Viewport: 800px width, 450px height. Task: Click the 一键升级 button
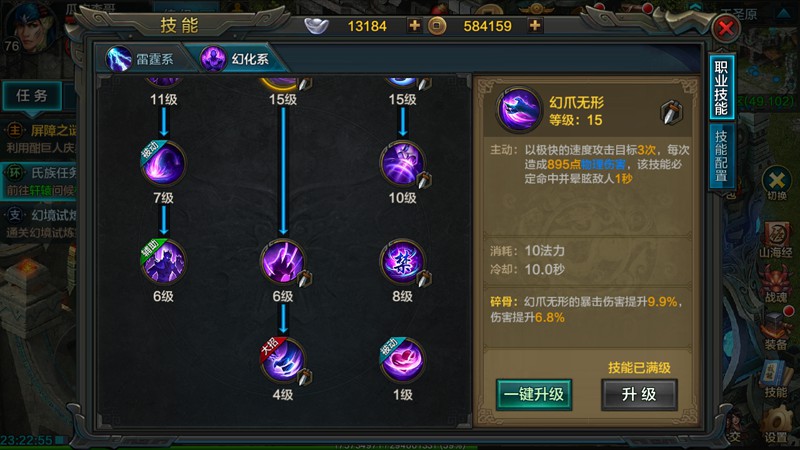(534, 394)
